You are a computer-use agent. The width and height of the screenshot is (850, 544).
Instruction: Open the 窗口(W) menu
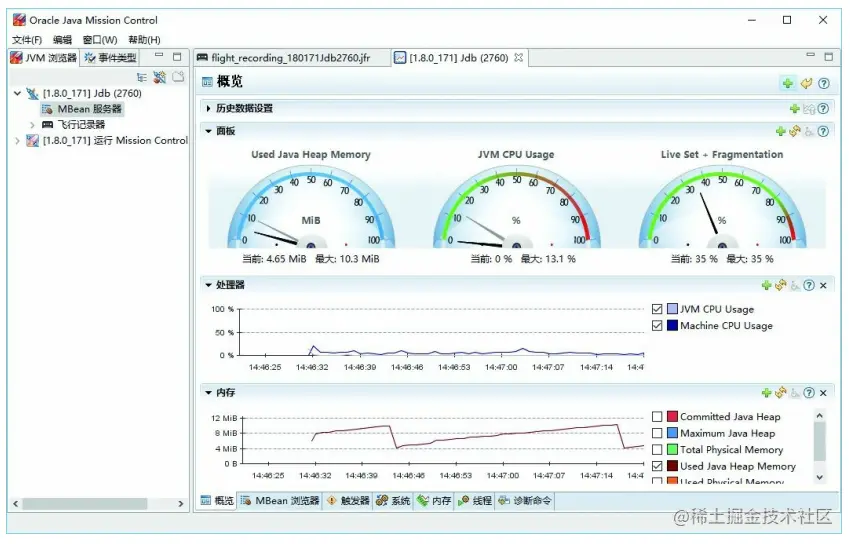click(x=100, y=40)
